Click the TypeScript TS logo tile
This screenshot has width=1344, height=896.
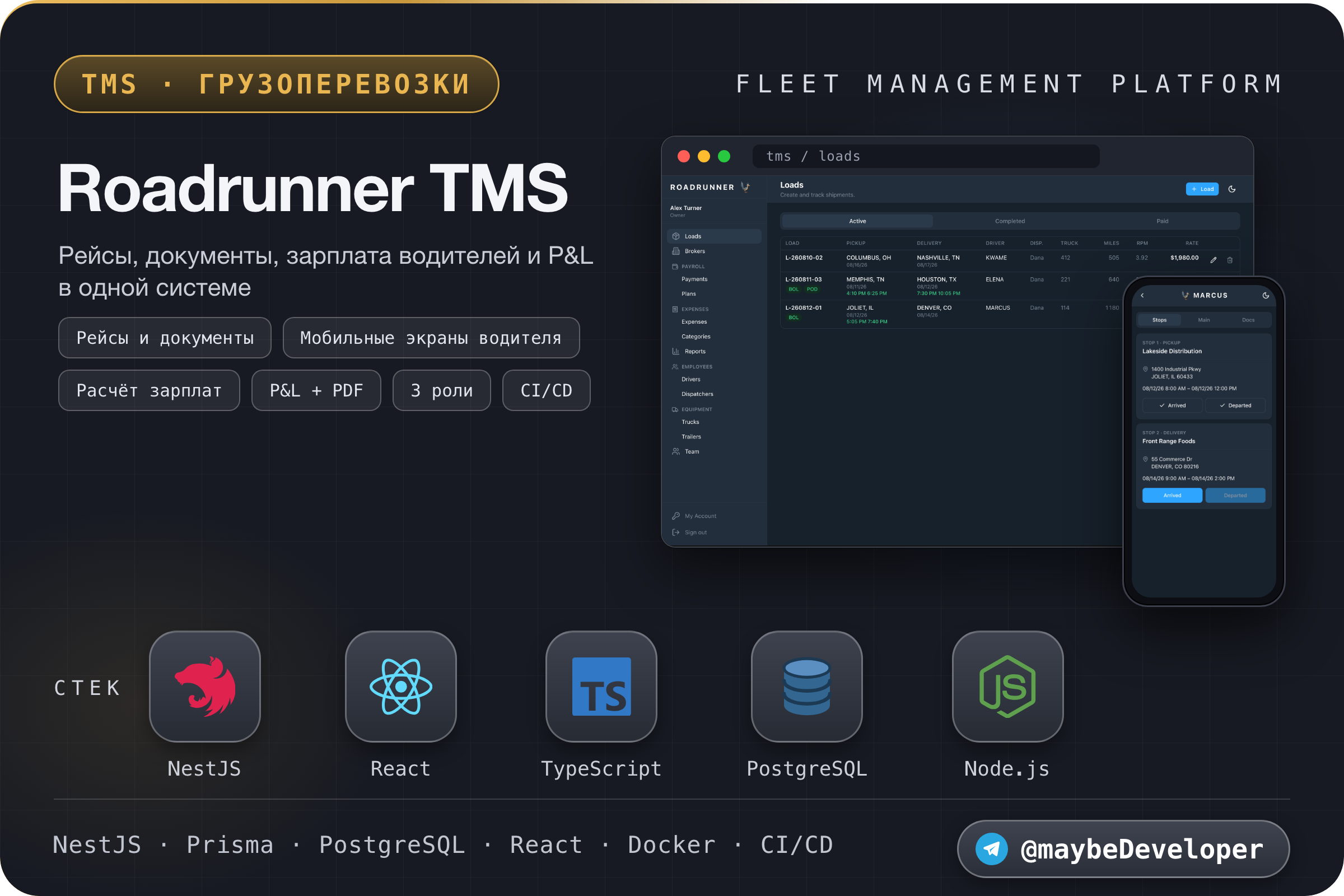[x=601, y=687]
